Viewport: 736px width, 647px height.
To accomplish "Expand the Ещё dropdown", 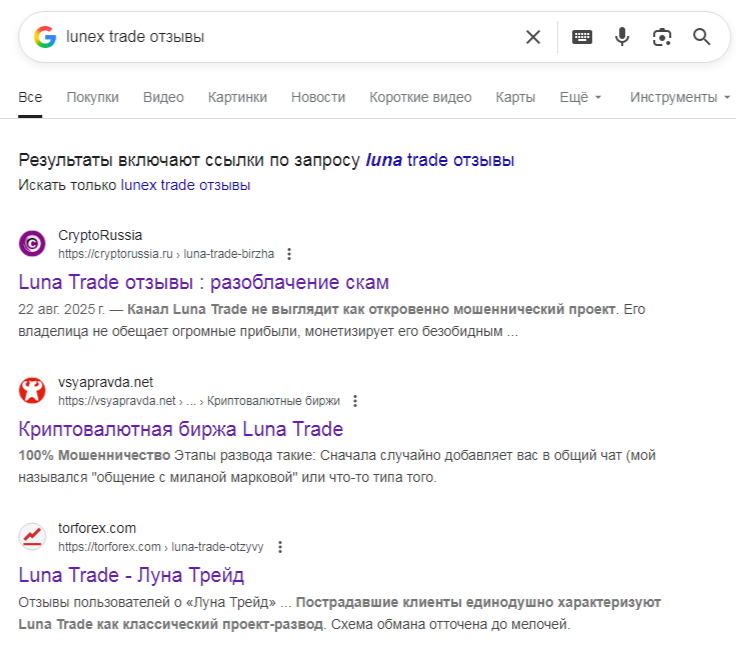I will (580, 97).
